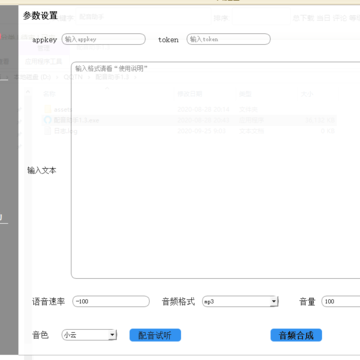Screen dimensions: 360x360
Task: Expand the 音频格式 mp3 dropdown arrow
Action: click(x=274, y=302)
